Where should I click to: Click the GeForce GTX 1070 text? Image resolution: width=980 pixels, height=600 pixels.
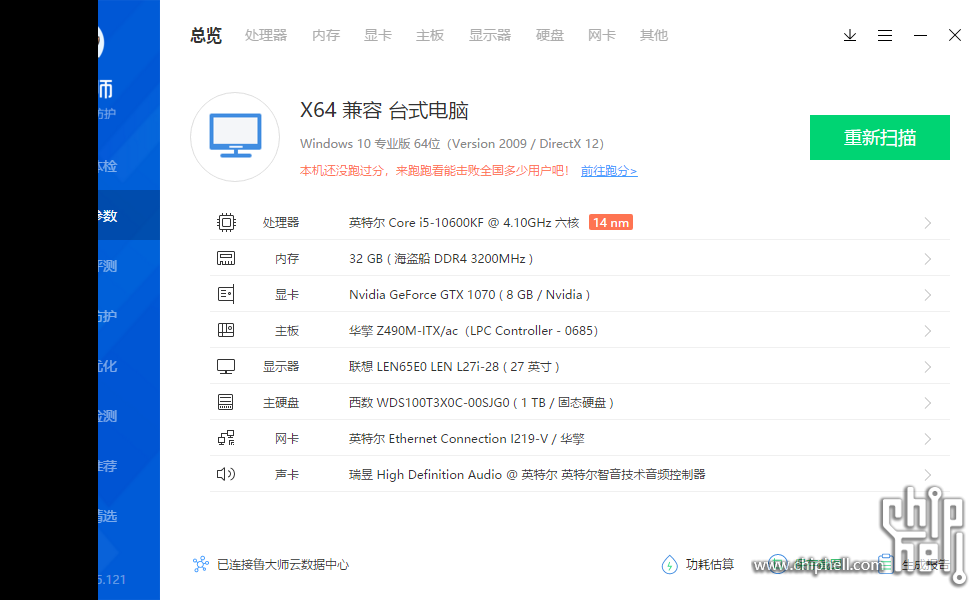[469, 294]
